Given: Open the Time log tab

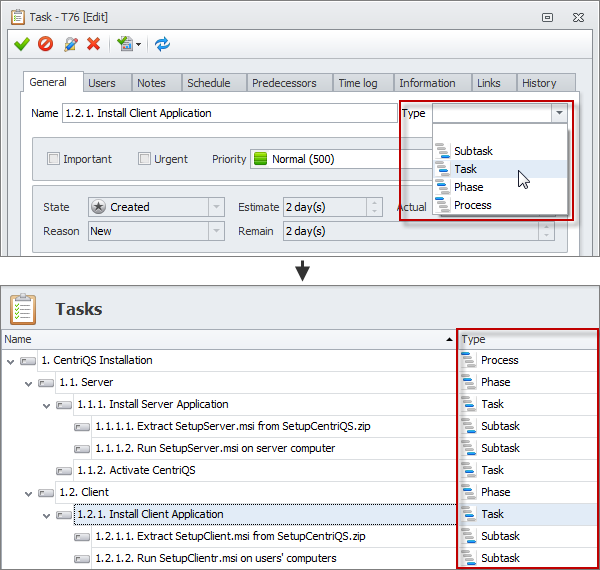Looking at the screenshot, I should click(x=360, y=83).
